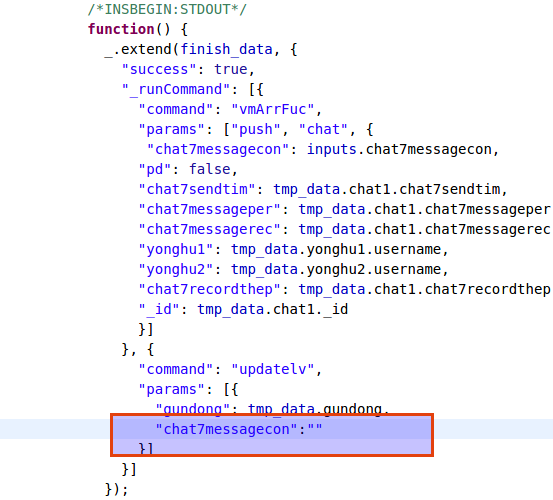Image resolution: width=553 pixels, height=500 pixels.
Task: Click the function keyword
Action: coord(121,29)
